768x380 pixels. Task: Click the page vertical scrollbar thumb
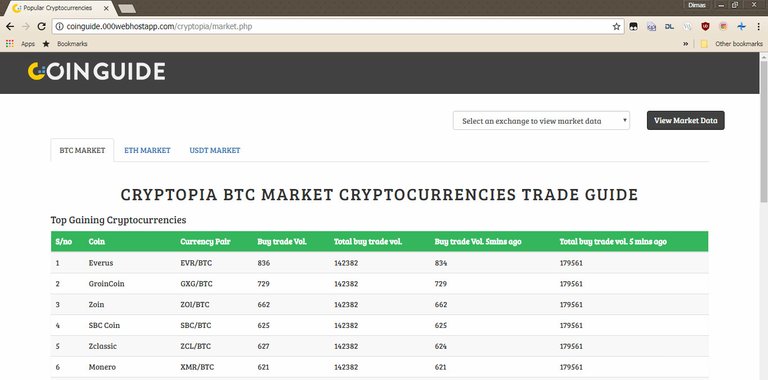coord(764,130)
